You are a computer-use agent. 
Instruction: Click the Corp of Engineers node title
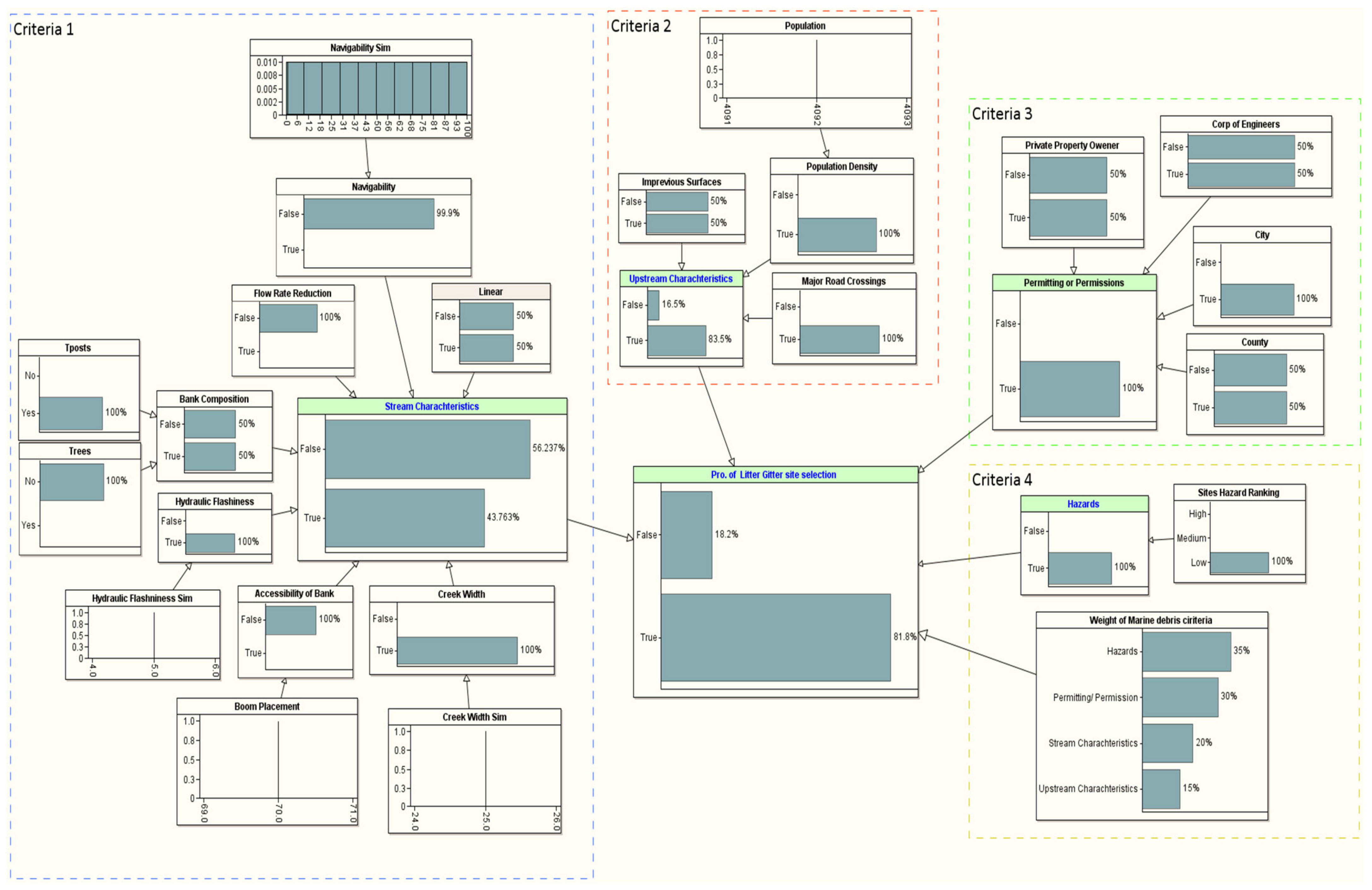[x=1245, y=124]
